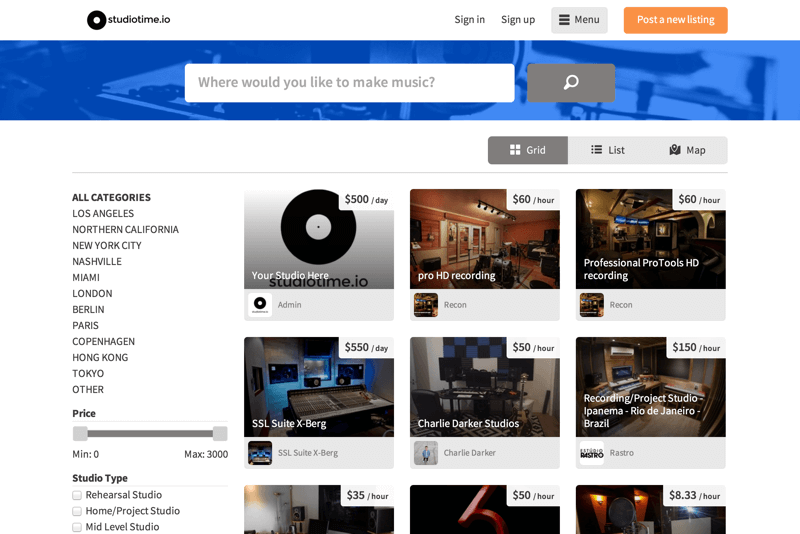
Task: Switch to Grid view
Action: coord(528,150)
